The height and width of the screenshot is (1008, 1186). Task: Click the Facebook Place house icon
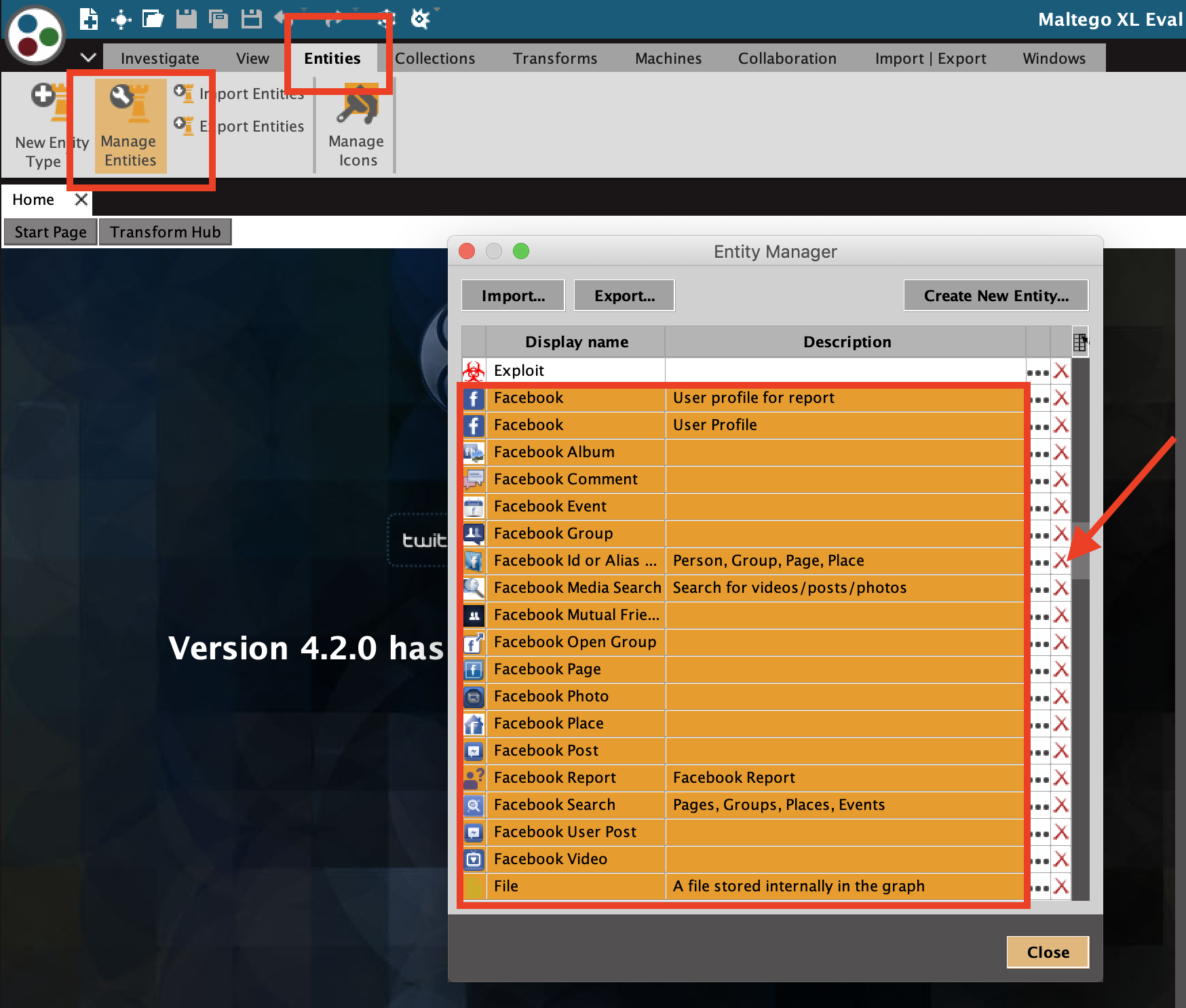[474, 724]
